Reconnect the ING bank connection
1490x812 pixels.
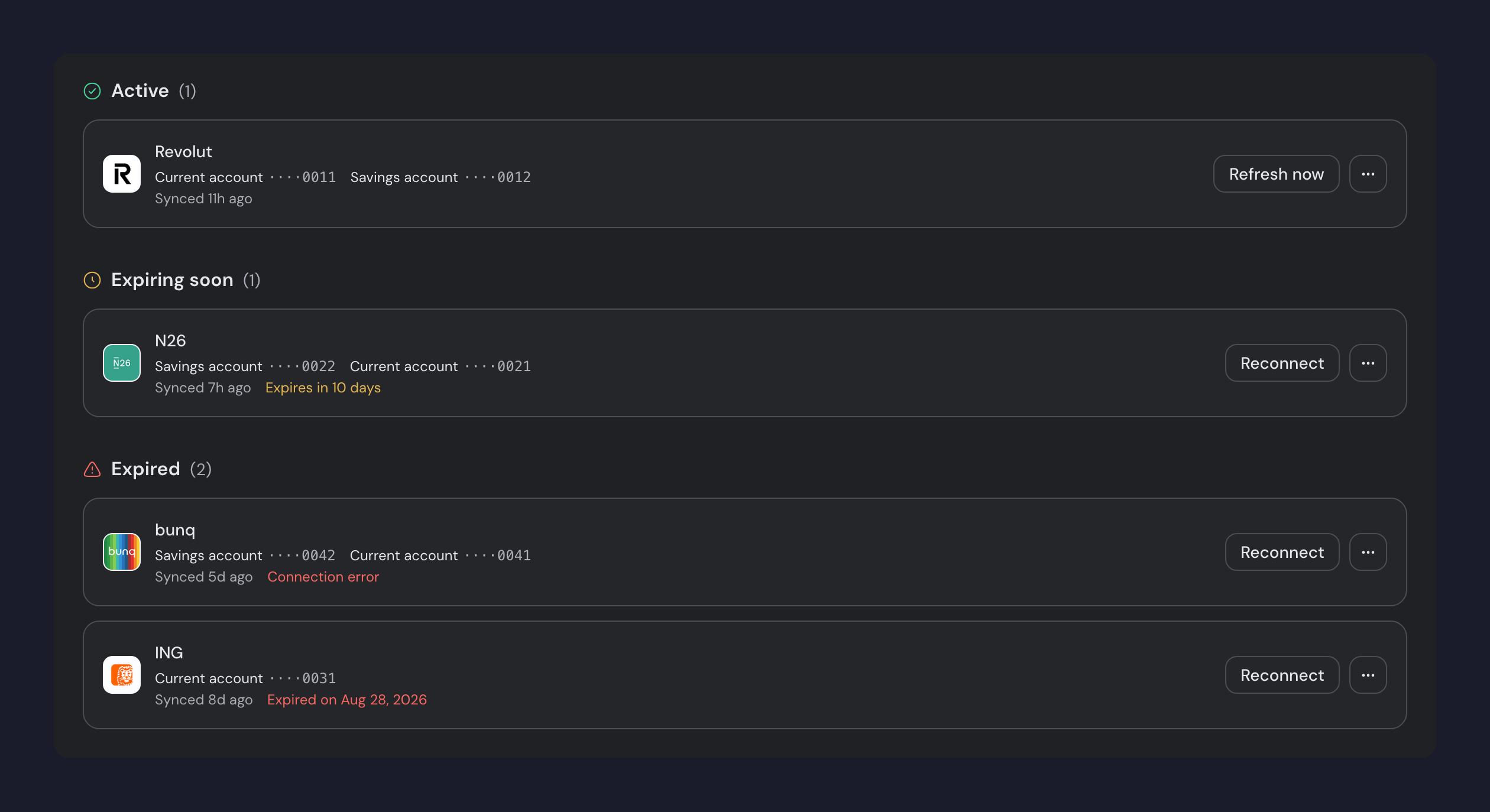(x=1282, y=675)
